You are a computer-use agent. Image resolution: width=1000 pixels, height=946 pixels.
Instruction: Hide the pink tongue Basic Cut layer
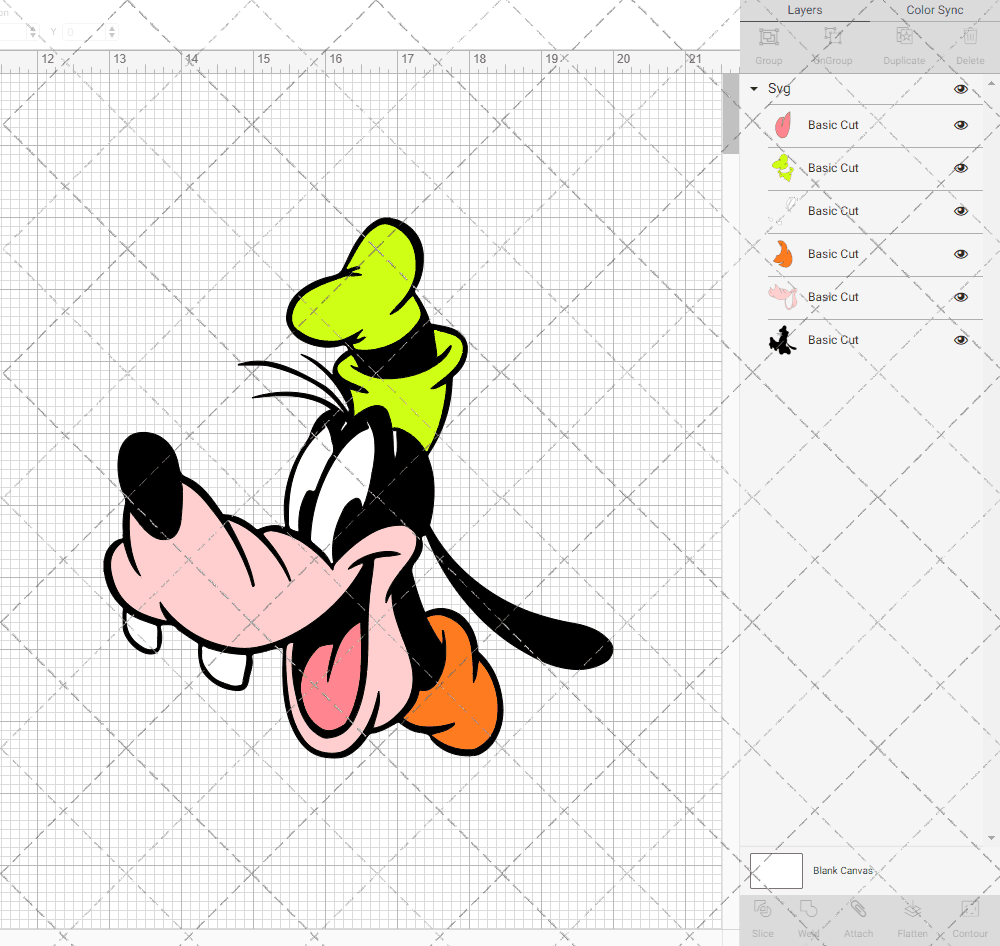tap(960, 125)
